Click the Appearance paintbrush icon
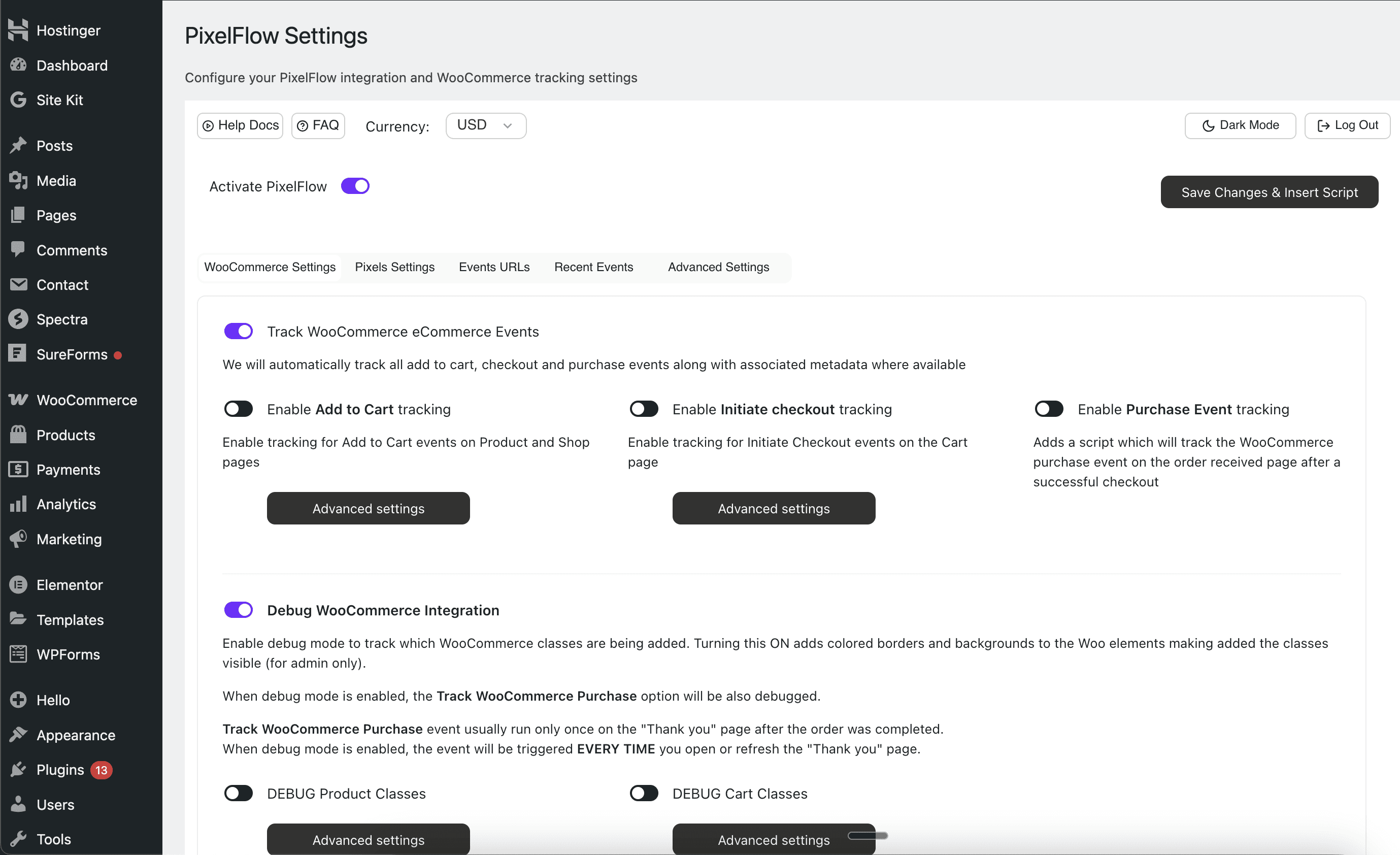The width and height of the screenshot is (1400, 855). (x=18, y=735)
